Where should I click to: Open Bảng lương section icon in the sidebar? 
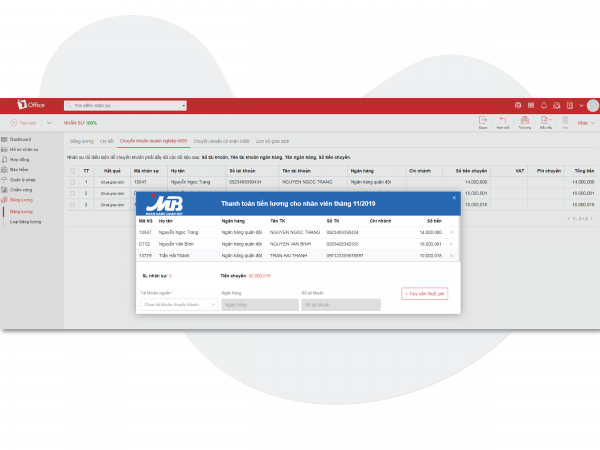[5, 200]
